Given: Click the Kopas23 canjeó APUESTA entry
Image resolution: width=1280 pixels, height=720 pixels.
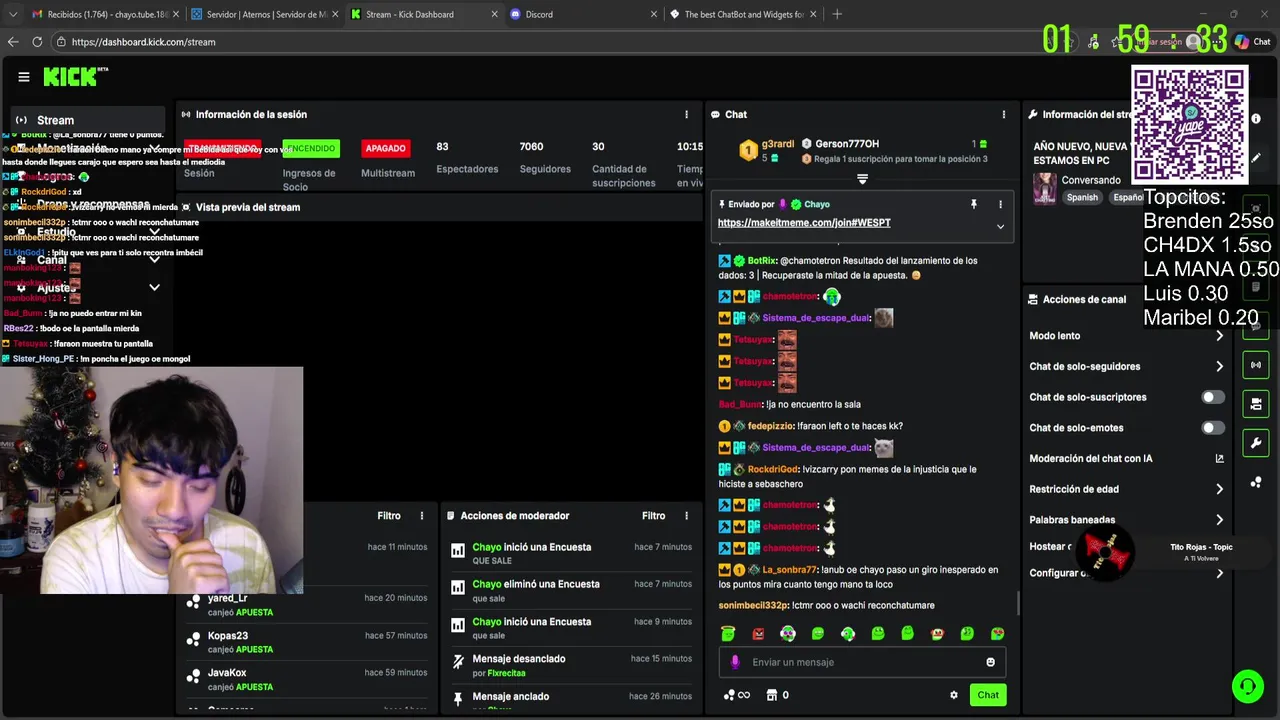Looking at the screenshot, I should pyautogui.click(x=306, y=642).
